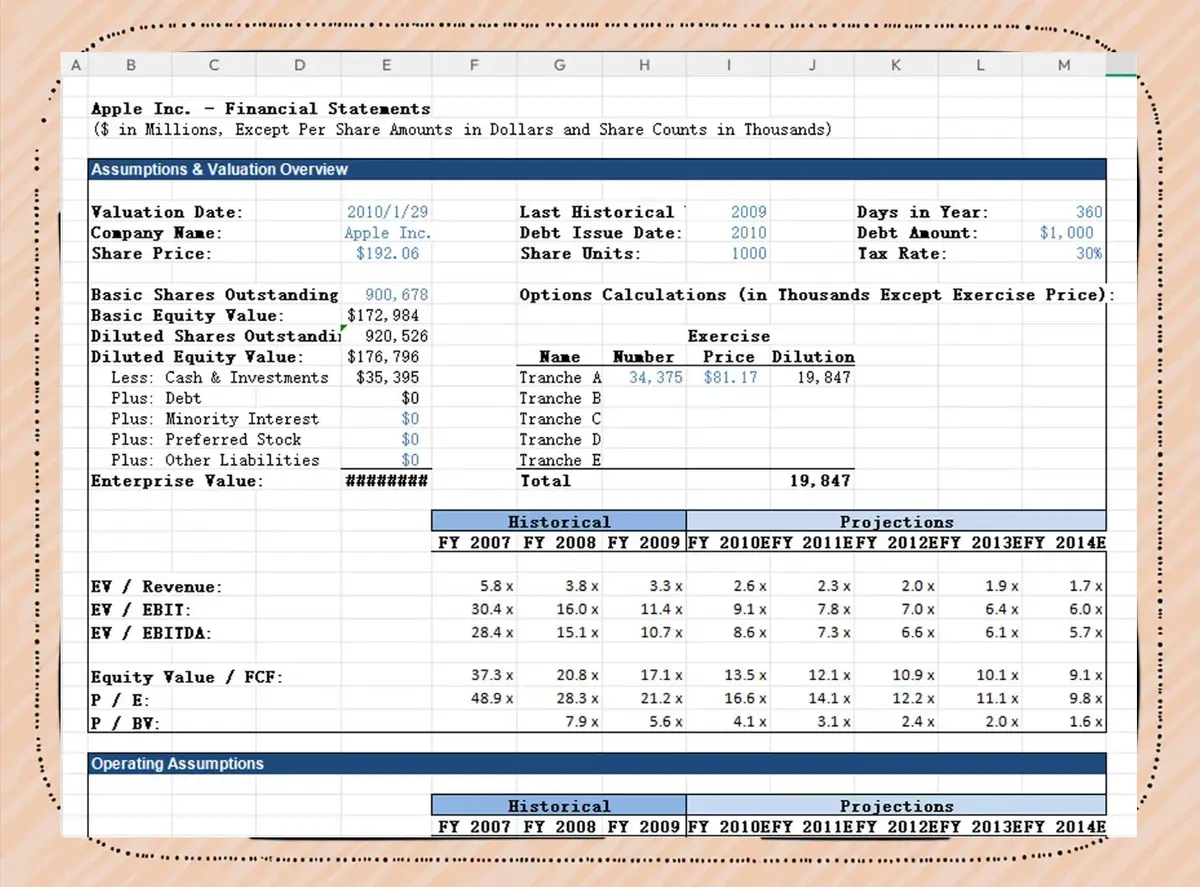Click the Company Name value Apple Inc.
Image resolution: width=1200 pixels, height=887 pixels.
point(387,233)
